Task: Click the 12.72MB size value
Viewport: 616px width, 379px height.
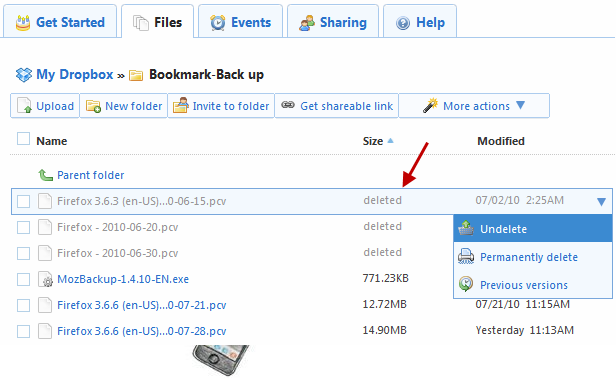Action: 385,304
